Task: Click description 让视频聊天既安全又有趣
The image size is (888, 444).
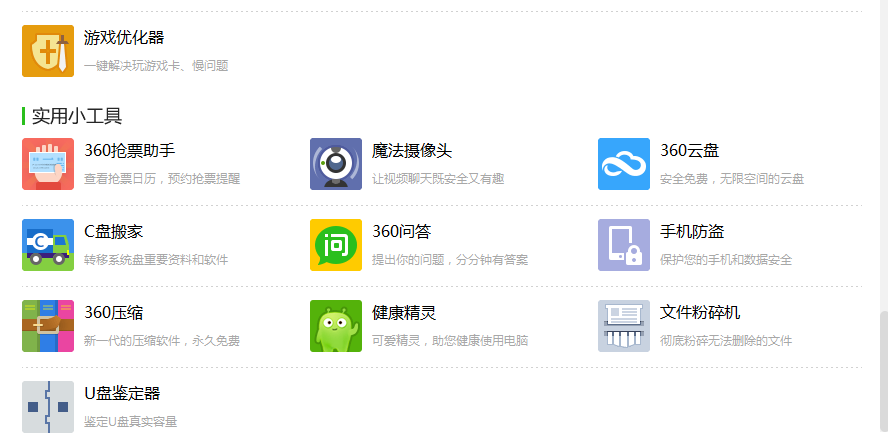Action: click(x=438, y=179)
